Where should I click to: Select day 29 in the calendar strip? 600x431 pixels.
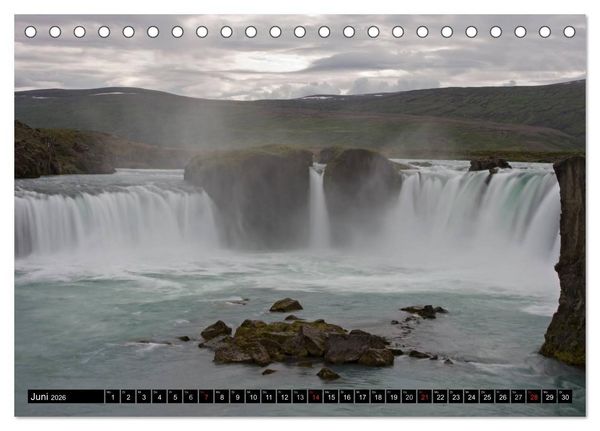pos(550,397)
